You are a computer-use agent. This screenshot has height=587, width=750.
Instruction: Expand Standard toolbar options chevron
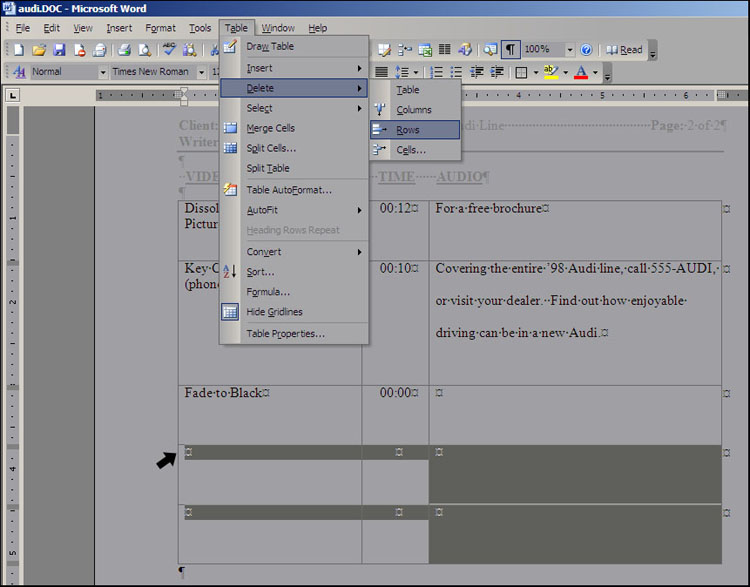click(652, 51)
